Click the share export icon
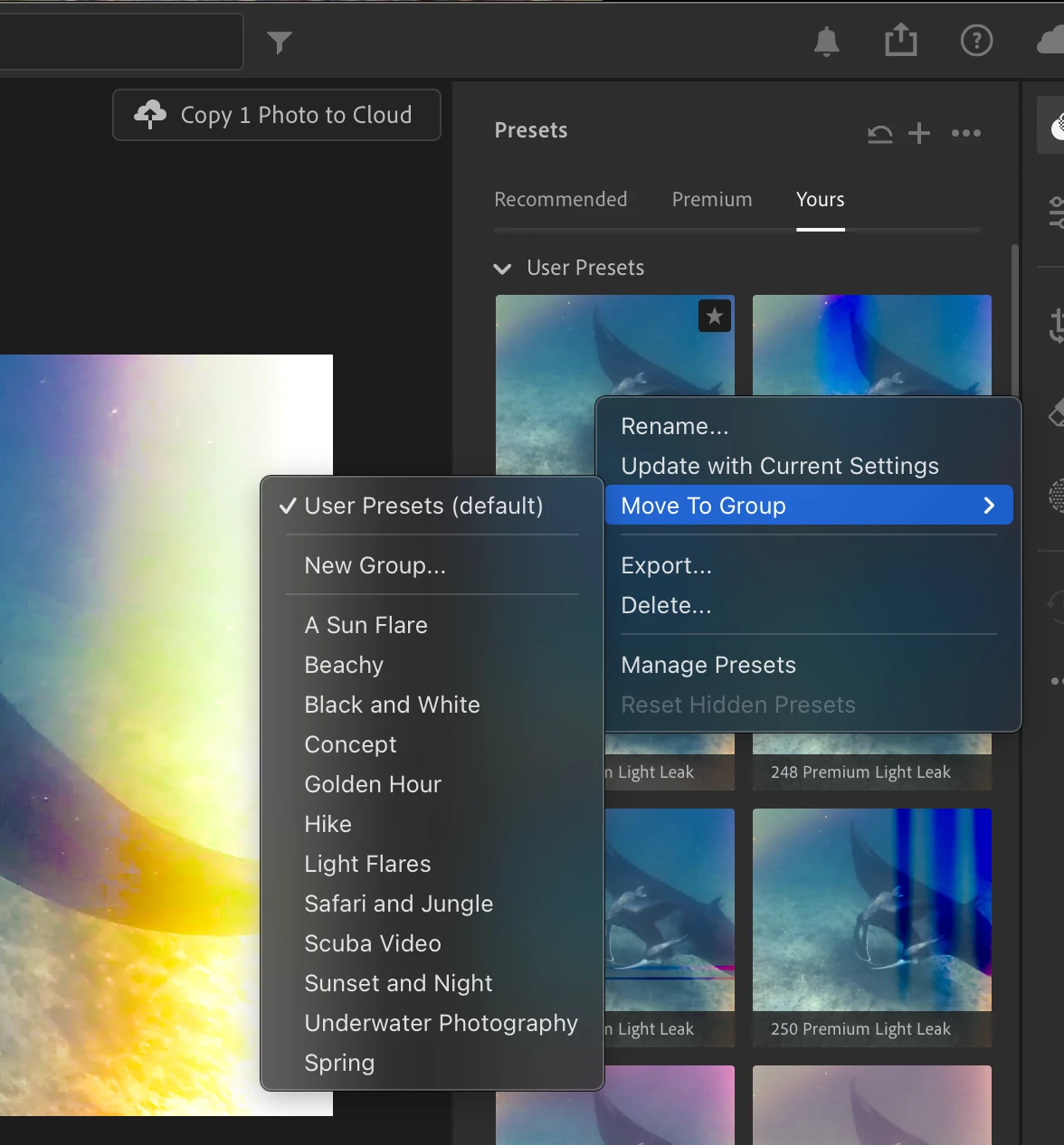This screenshot has height=1145, width=1064. [901, 41]
